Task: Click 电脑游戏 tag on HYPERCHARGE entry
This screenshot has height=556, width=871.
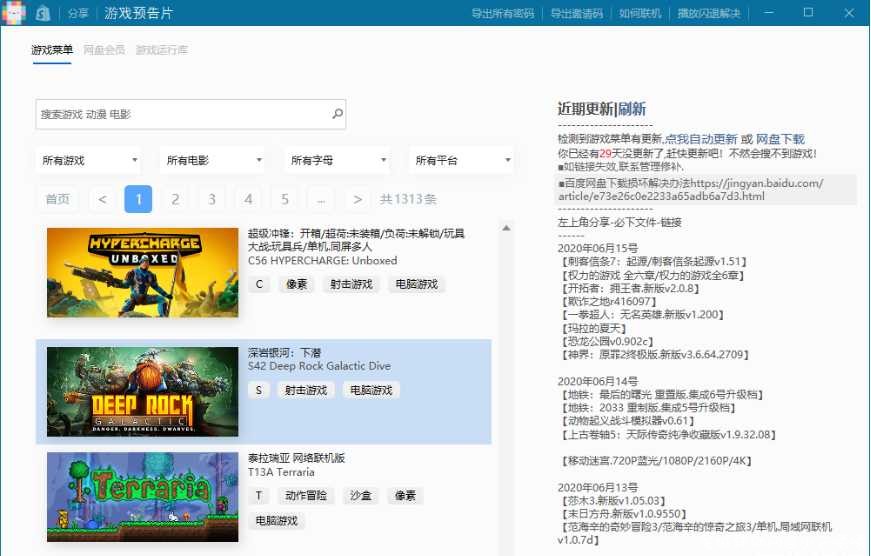Action: 417,284
